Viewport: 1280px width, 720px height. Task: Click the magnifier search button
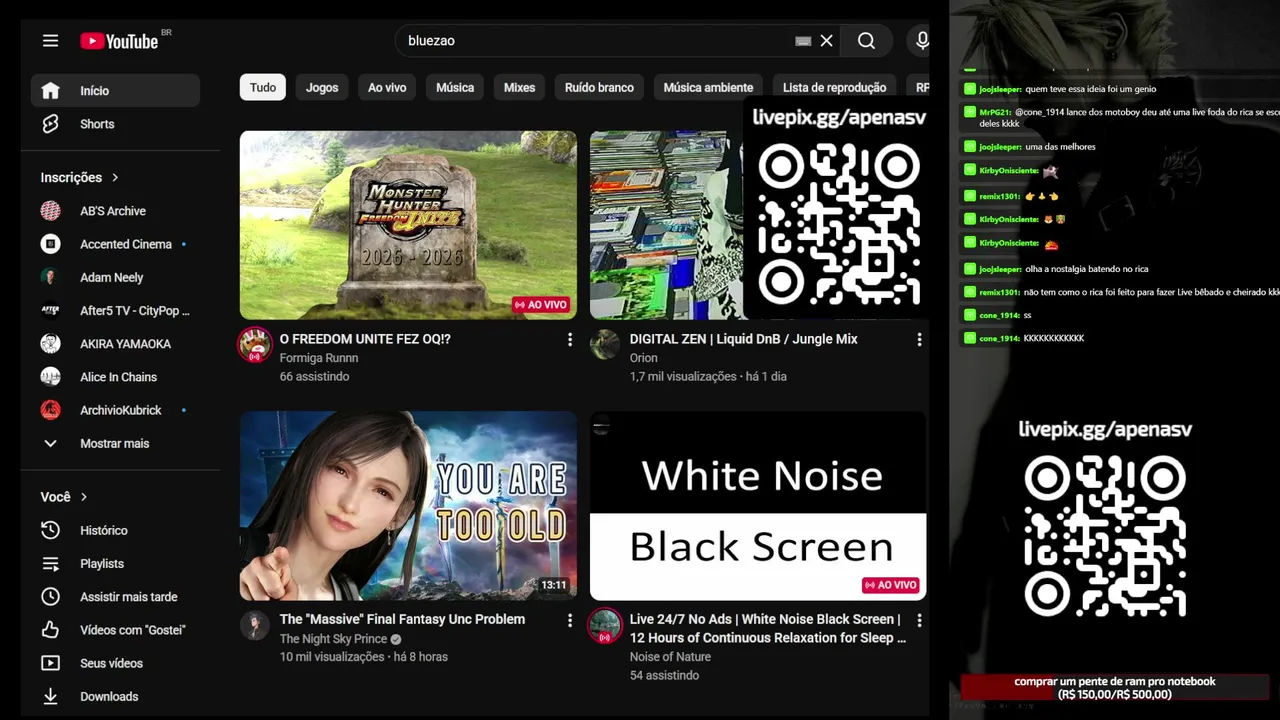(x=866, y=41)
